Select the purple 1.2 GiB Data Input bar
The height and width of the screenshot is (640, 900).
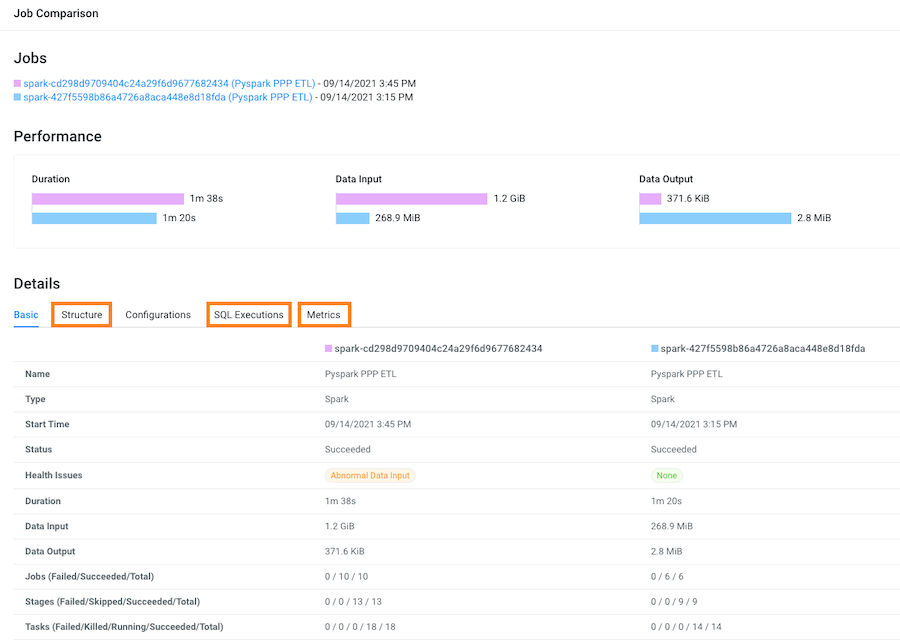click(411, 199)
